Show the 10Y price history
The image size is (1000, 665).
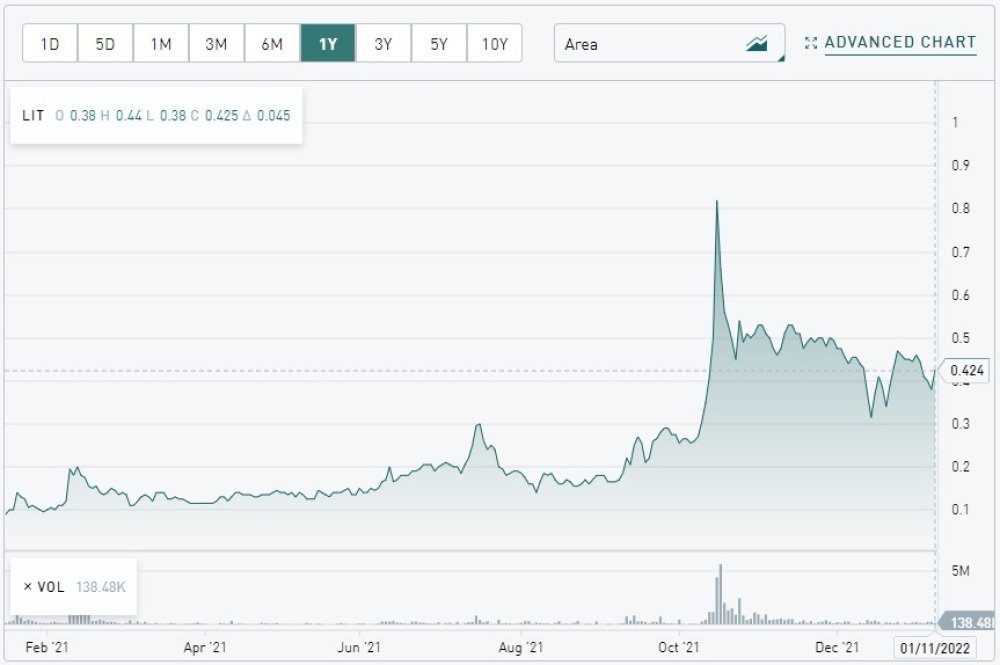495,43
